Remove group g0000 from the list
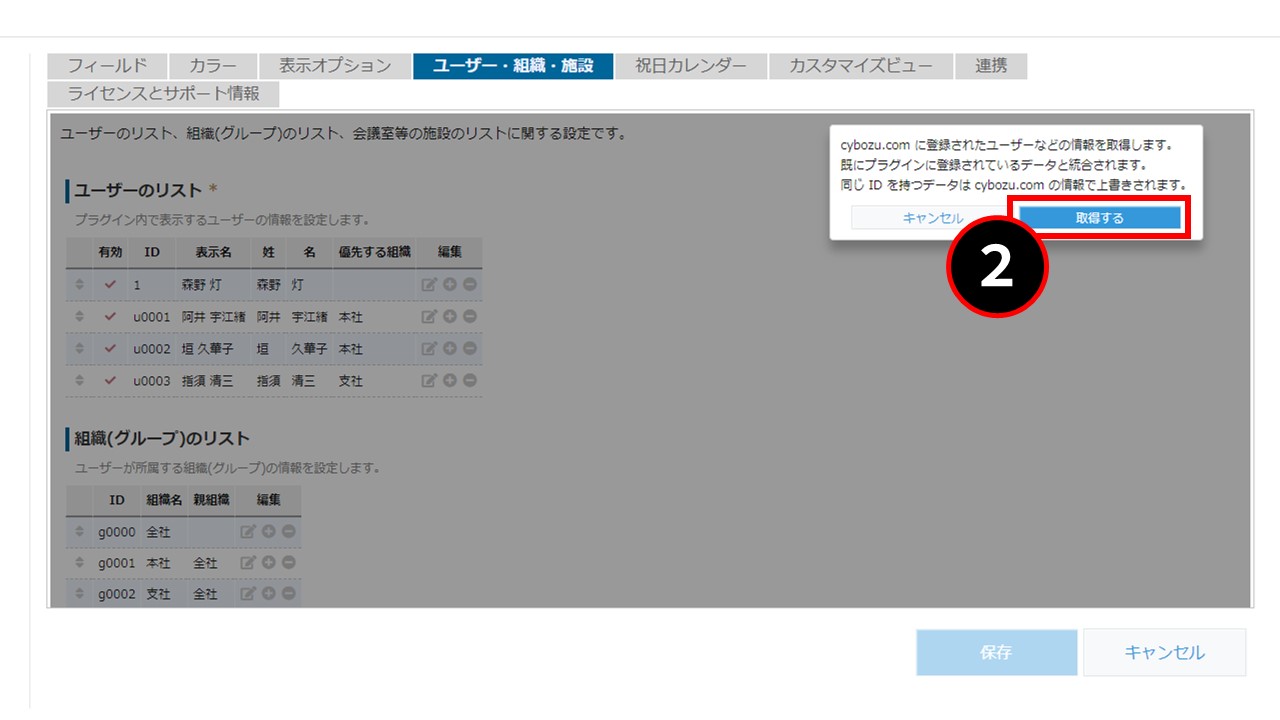The image size is (1280, 720). click(288, 532)
